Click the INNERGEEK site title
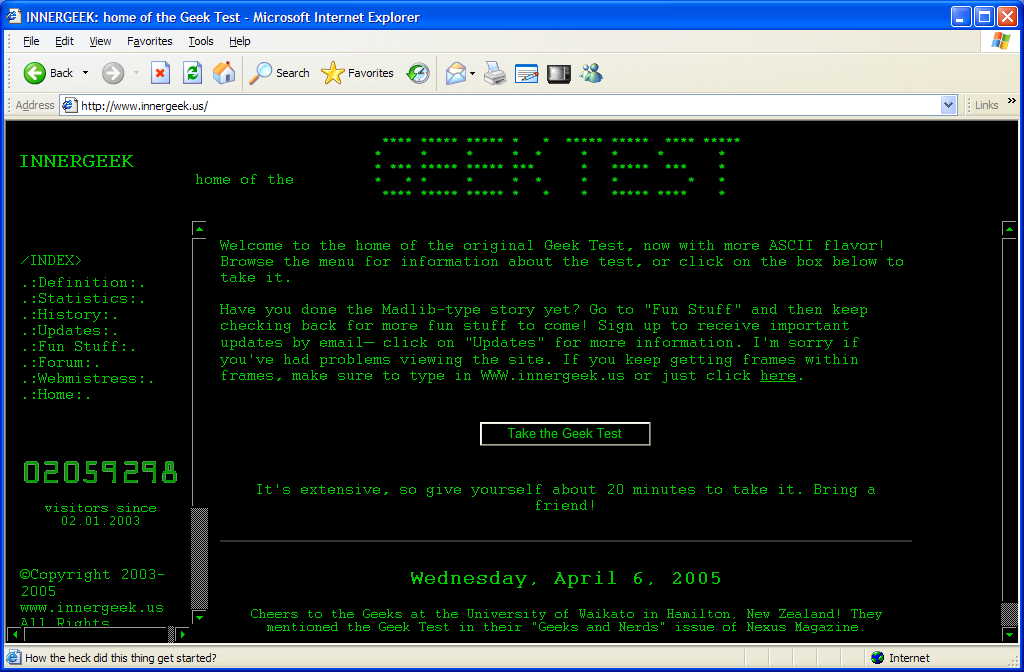The width and height of the screenshot is (1024, 672). [76, 161]
